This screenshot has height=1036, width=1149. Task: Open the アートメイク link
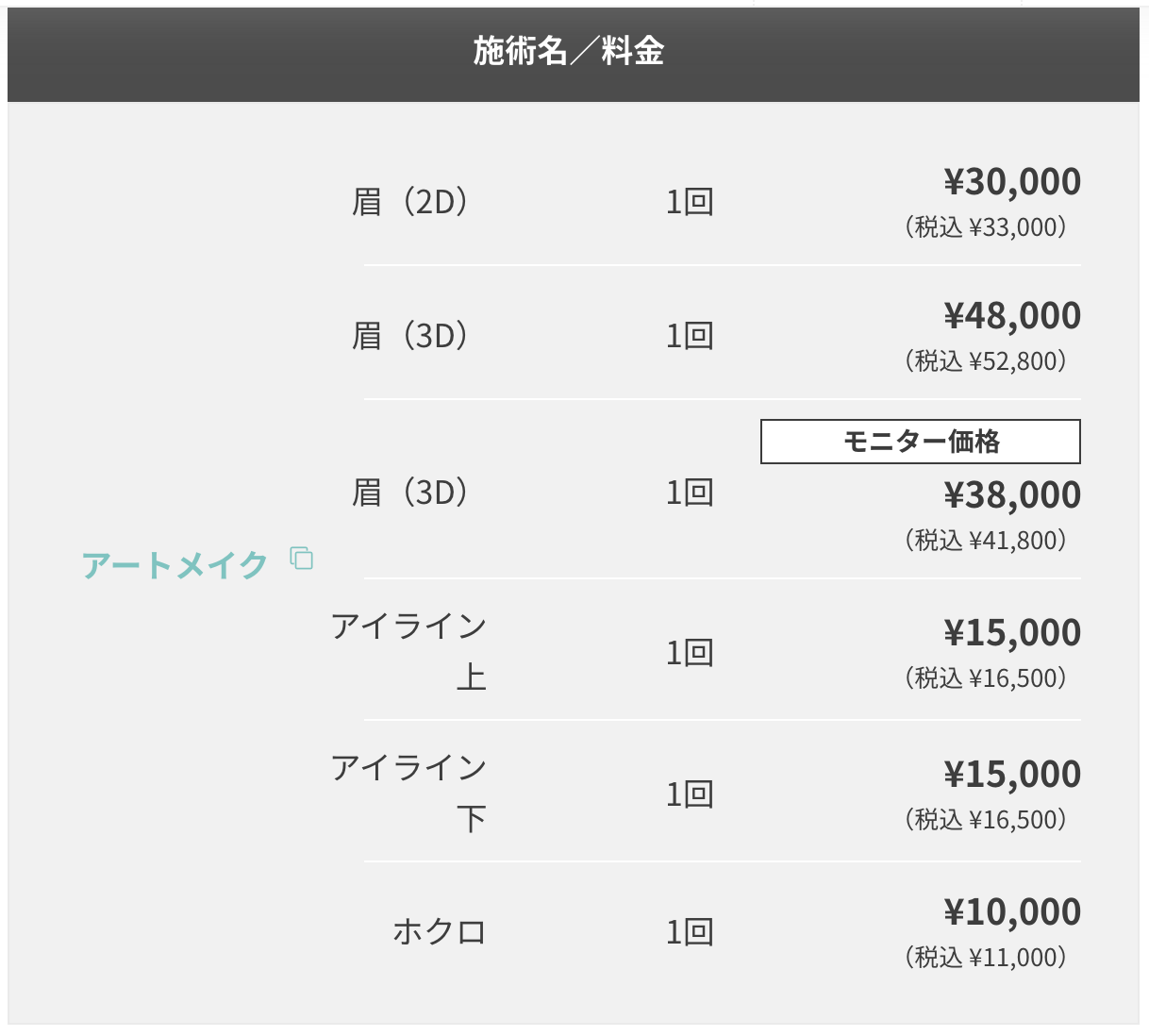point(175,565)
